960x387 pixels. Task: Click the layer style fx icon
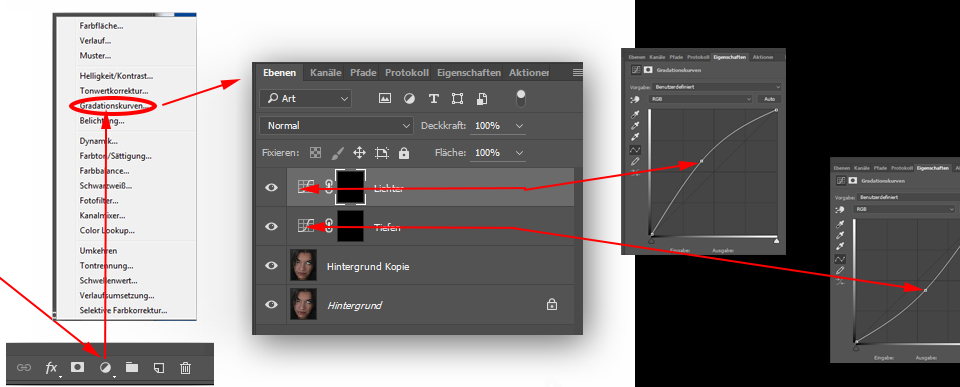(52, 367)
